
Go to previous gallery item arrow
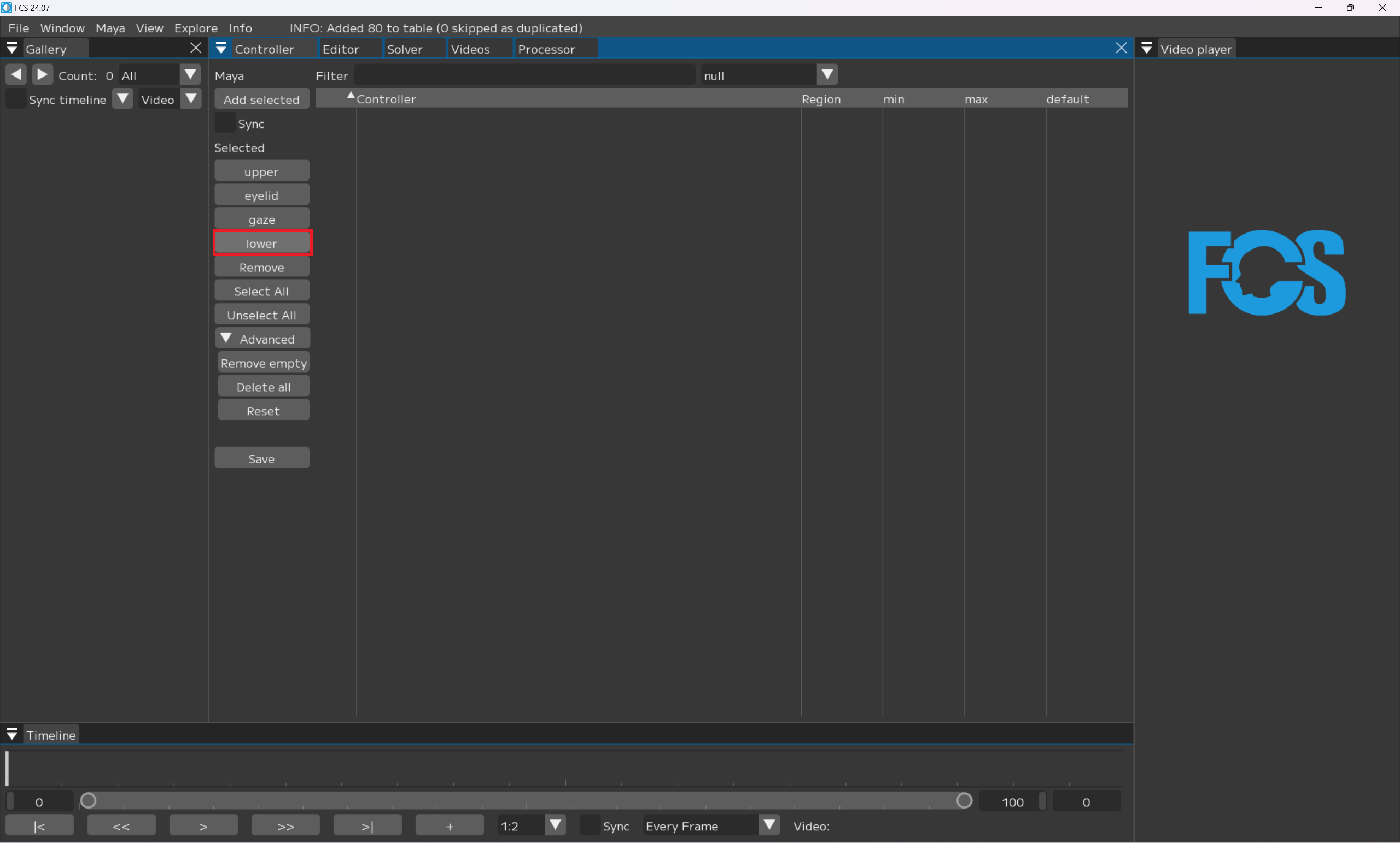16,74
